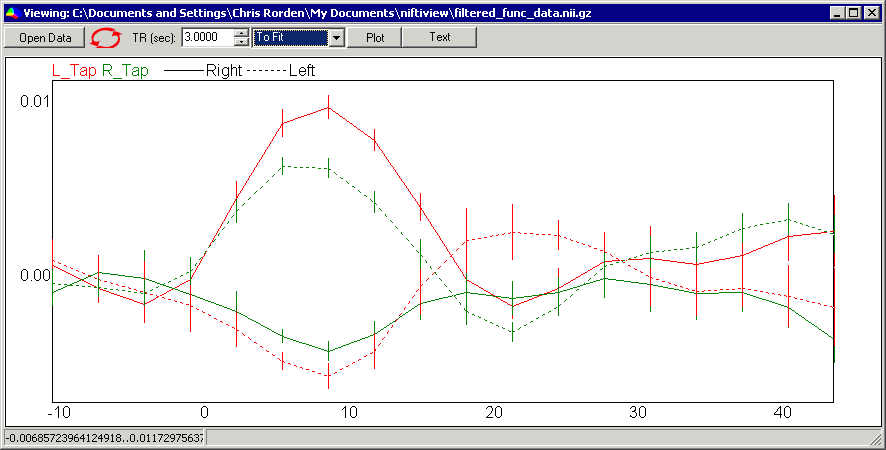
Task: Click the R_Tap legend label
Action: point(125,71)
